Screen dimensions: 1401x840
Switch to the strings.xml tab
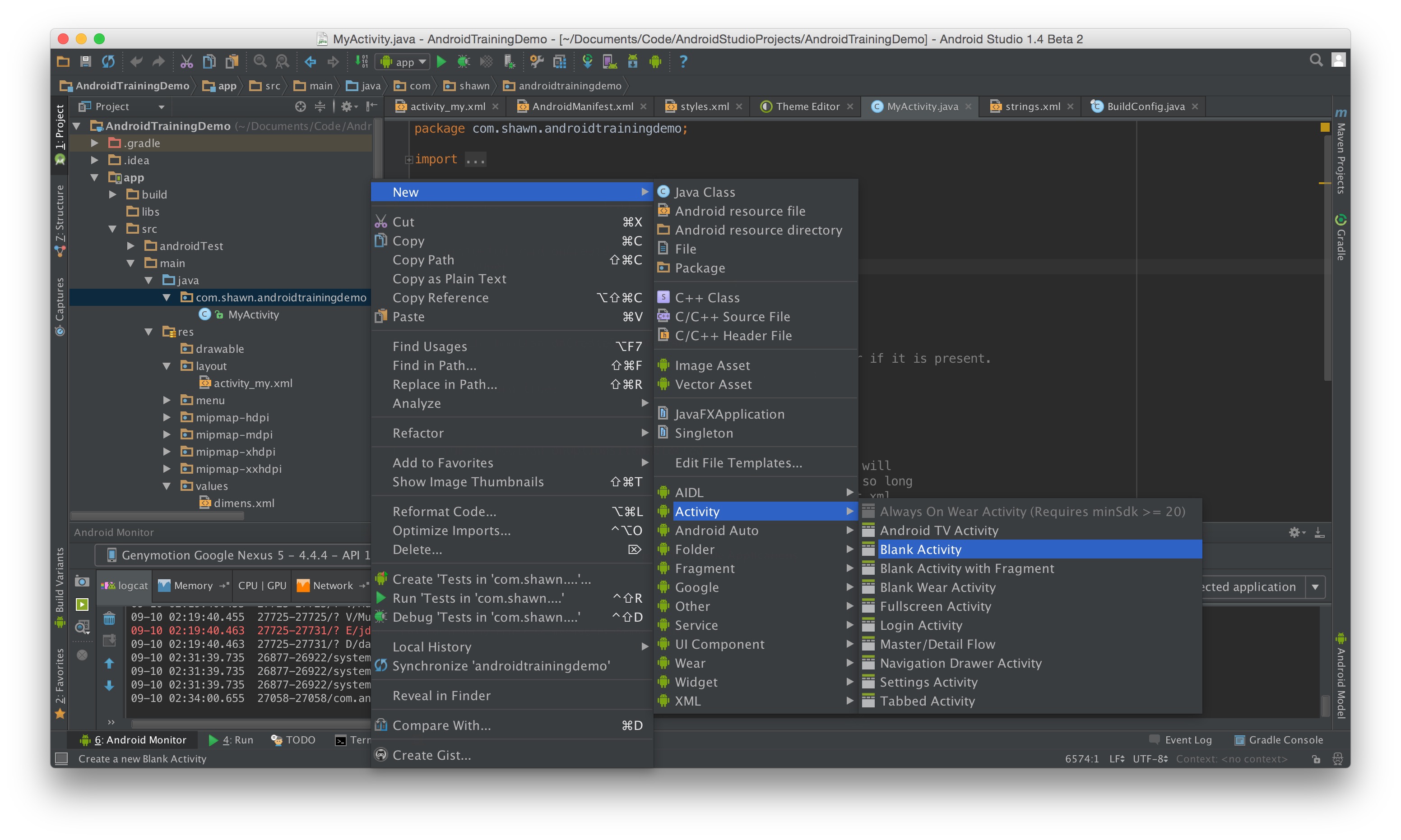point(1032,106)
